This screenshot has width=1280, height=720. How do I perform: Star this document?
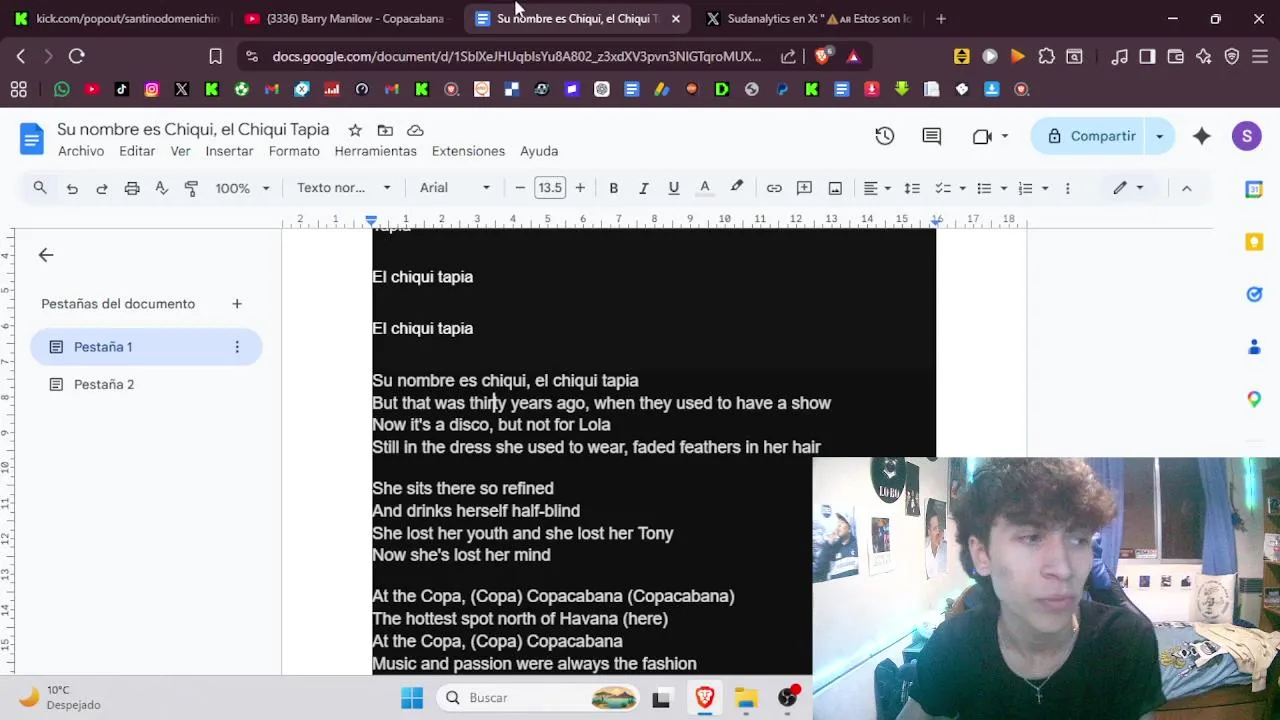click(x=355, y=130)
